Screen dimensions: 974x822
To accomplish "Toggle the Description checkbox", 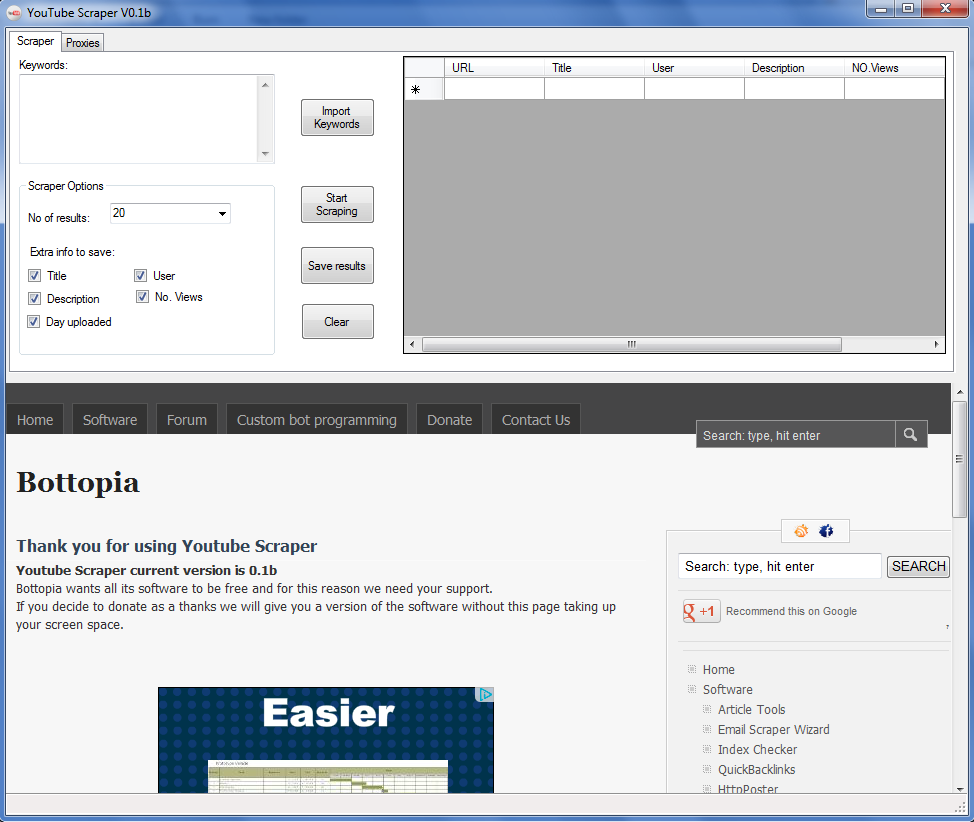I will tap(35, 298).
